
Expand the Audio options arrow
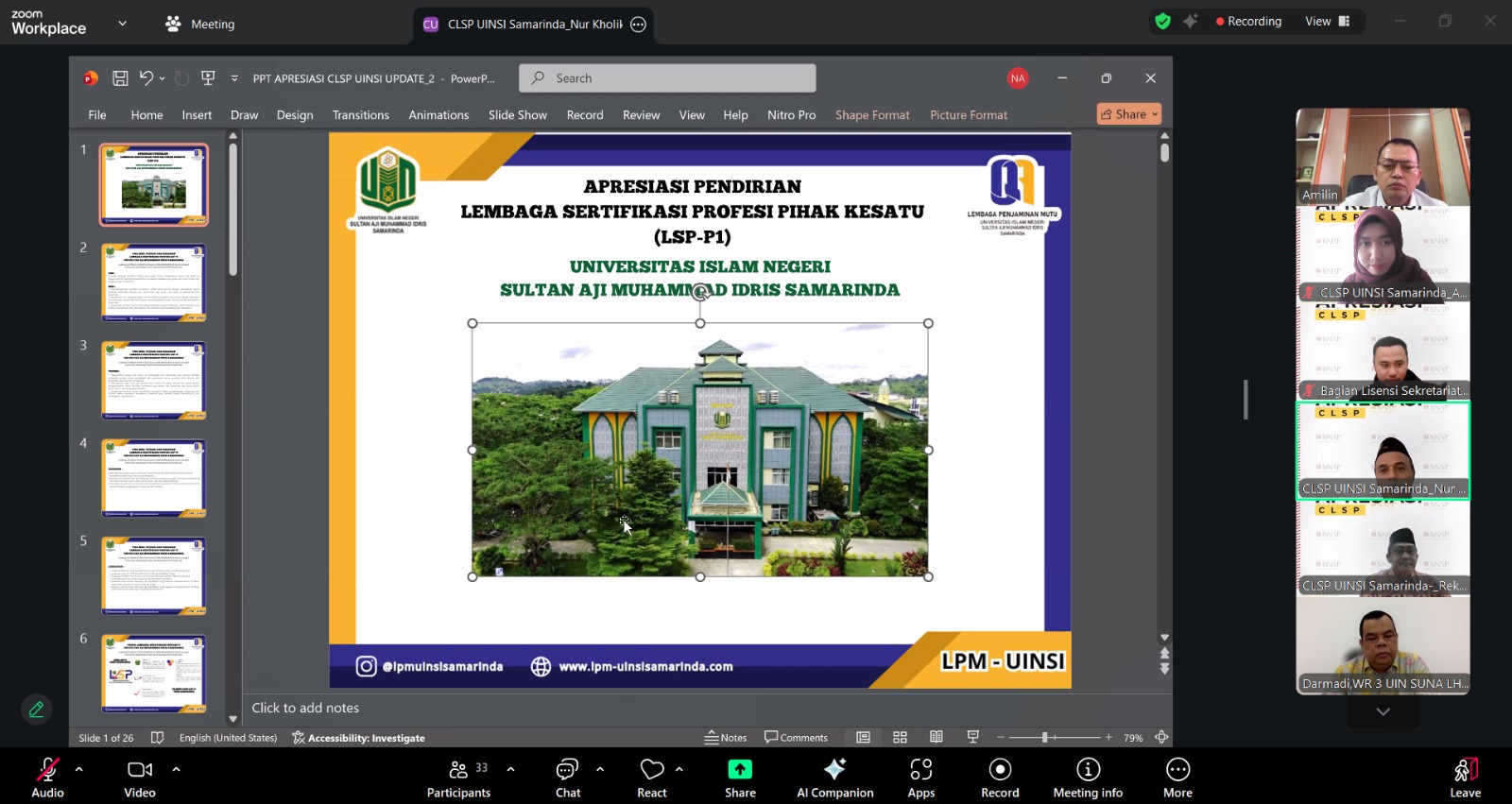click(79, 769)
